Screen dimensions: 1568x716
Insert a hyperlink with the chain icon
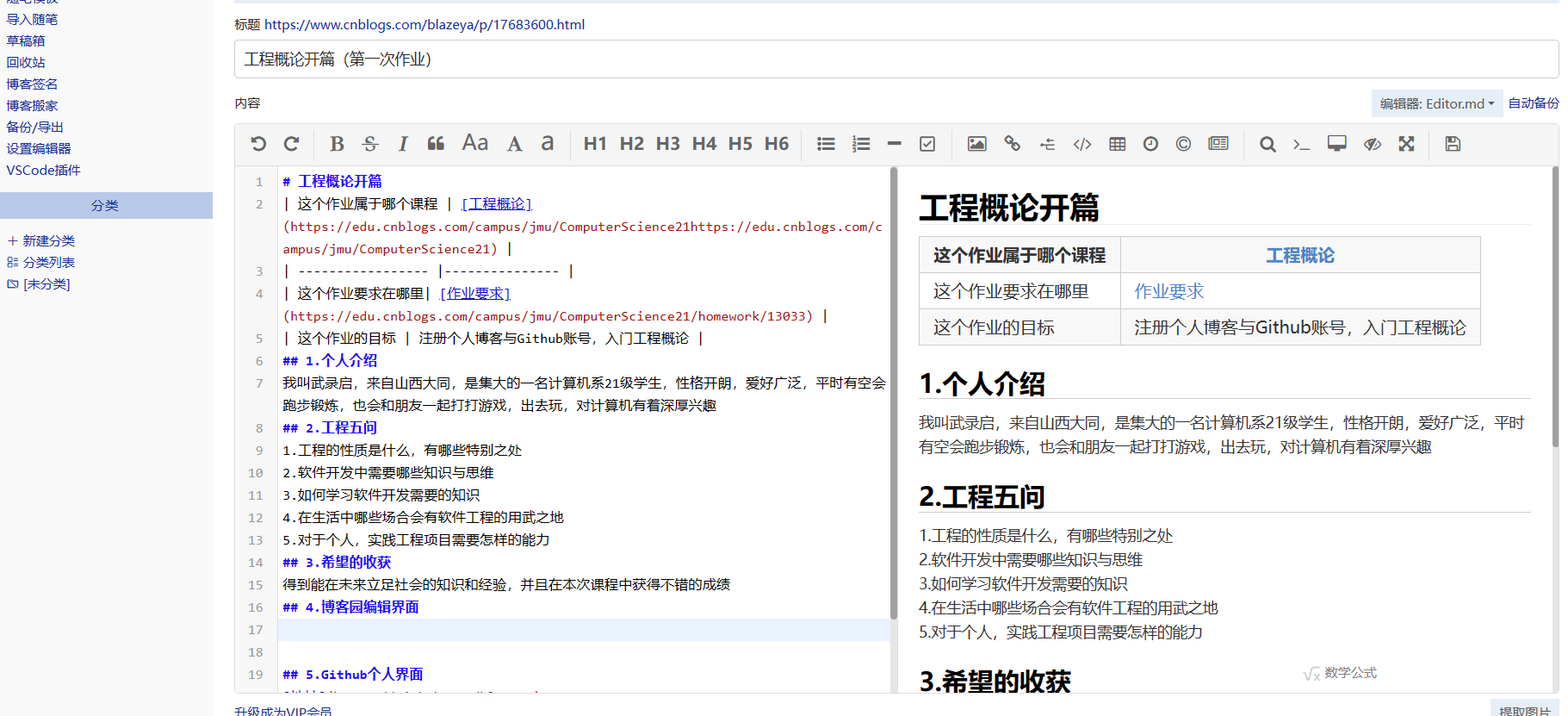pos(1013,144)
